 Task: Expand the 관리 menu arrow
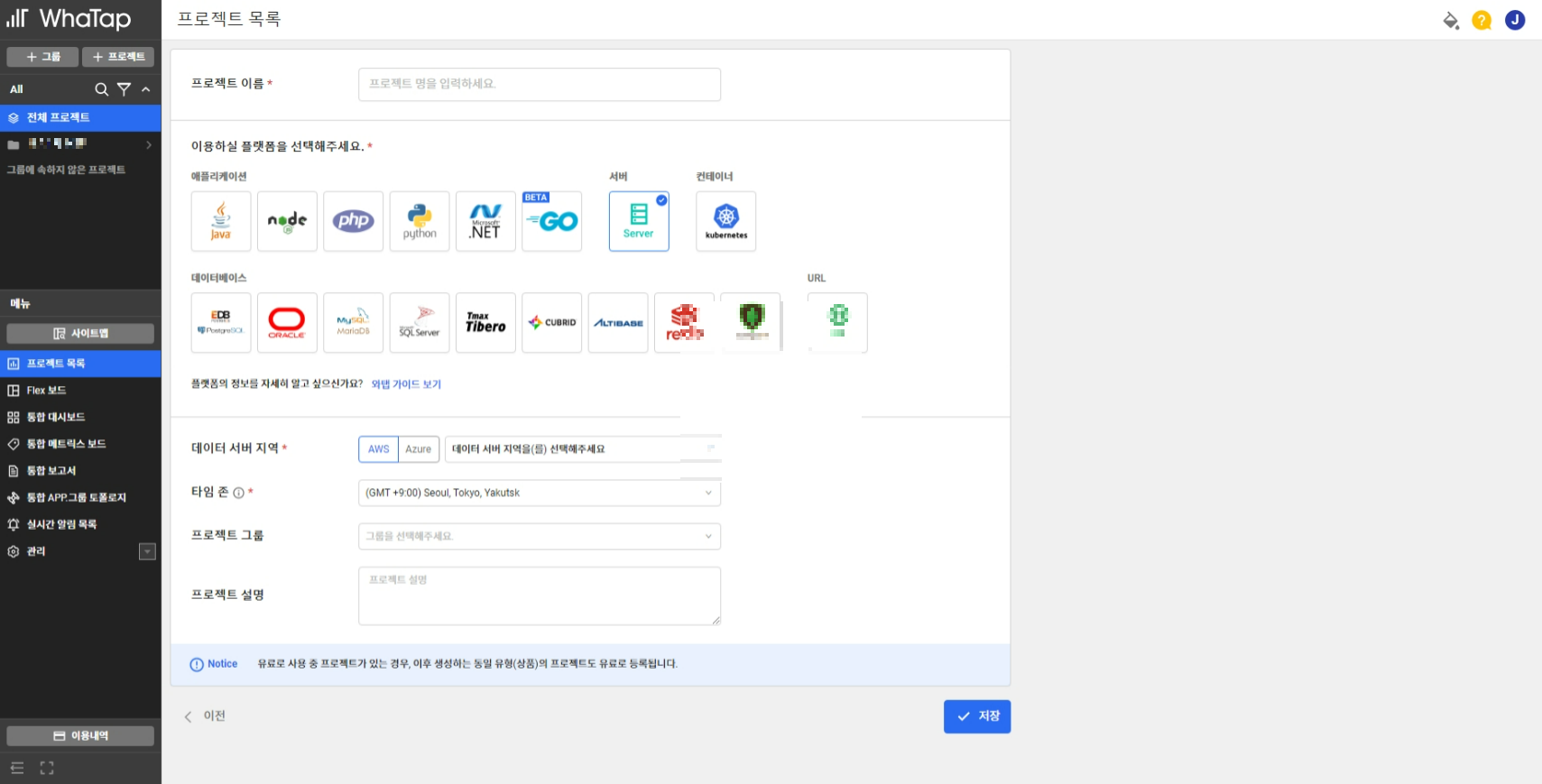(x=147, y=551)
